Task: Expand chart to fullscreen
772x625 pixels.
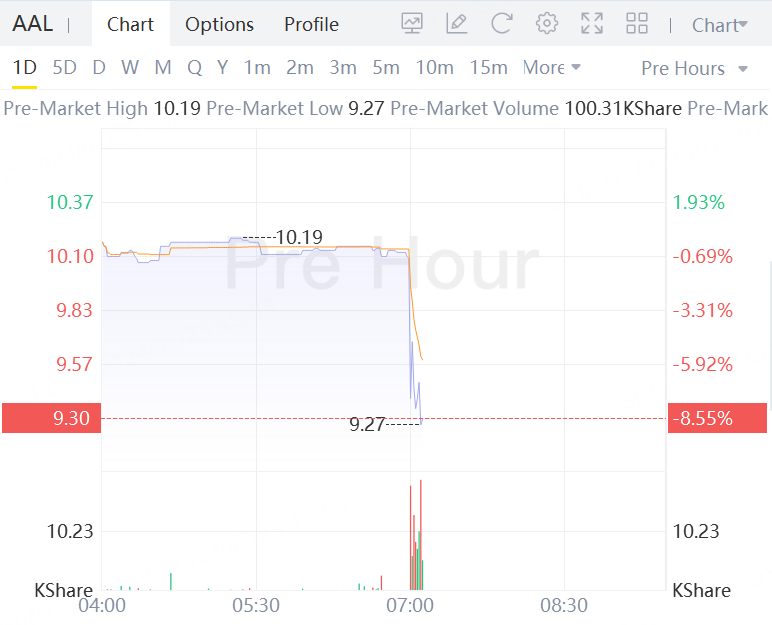Action: pos(591,24)
